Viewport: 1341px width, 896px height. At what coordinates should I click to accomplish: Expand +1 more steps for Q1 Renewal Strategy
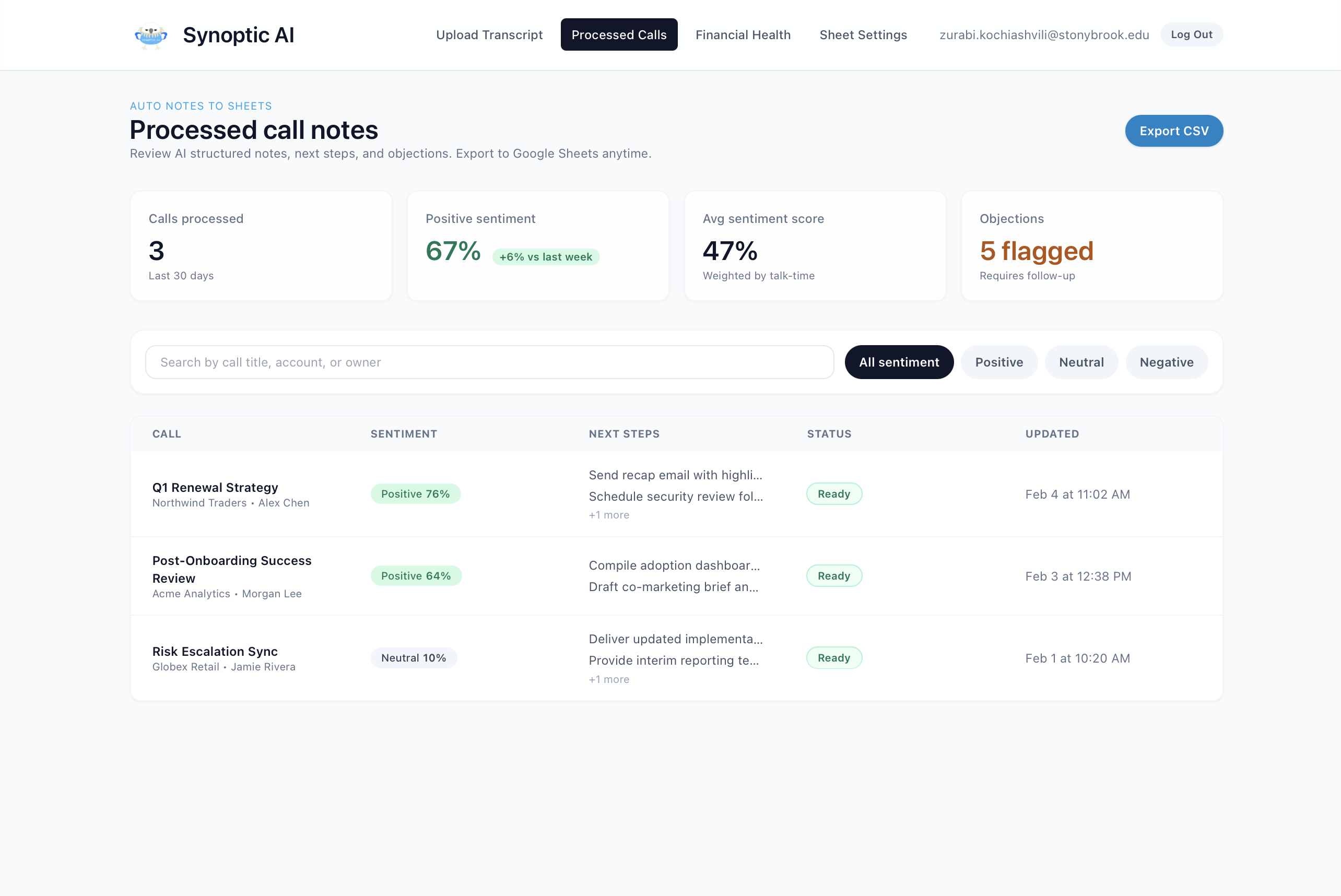click(608, 515)
